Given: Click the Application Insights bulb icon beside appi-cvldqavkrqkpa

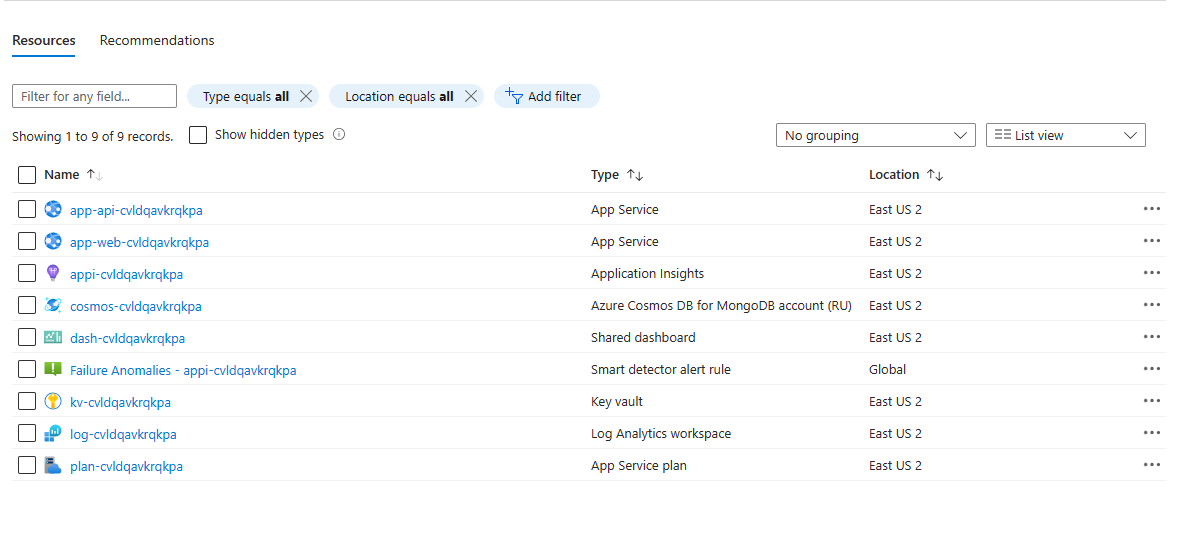Looking at the screenshot, I should coord(53,273).
